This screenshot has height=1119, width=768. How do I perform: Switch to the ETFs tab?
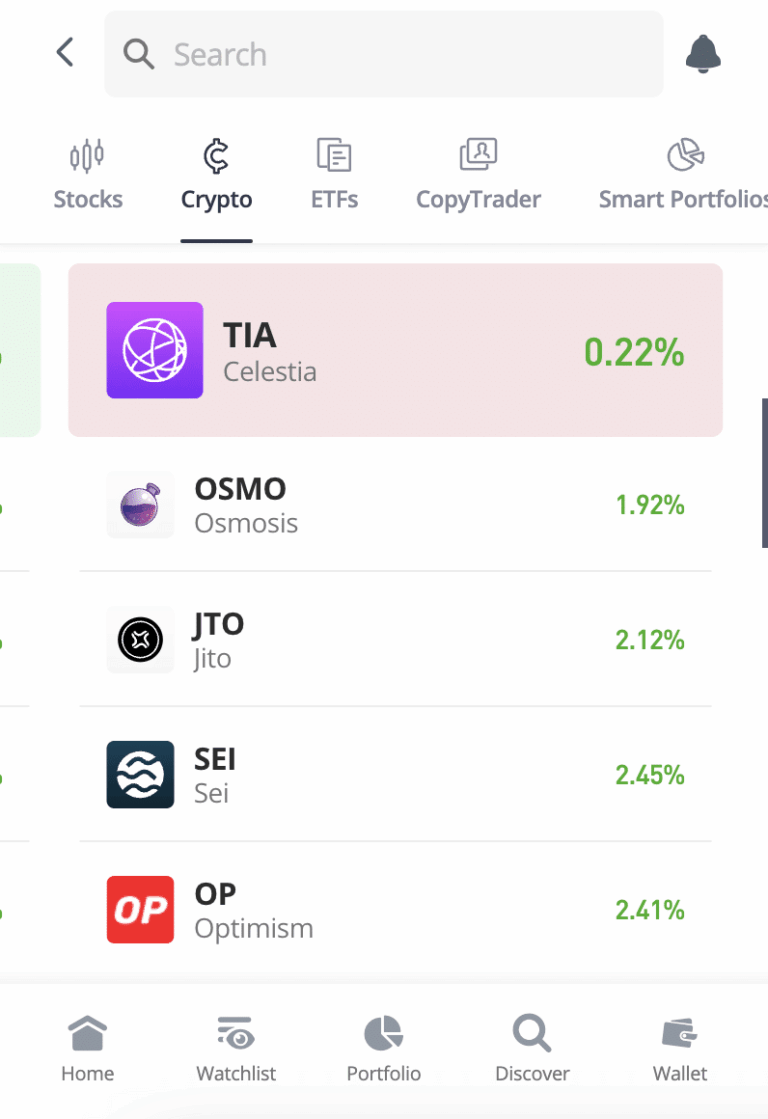(x=333, y=175)
